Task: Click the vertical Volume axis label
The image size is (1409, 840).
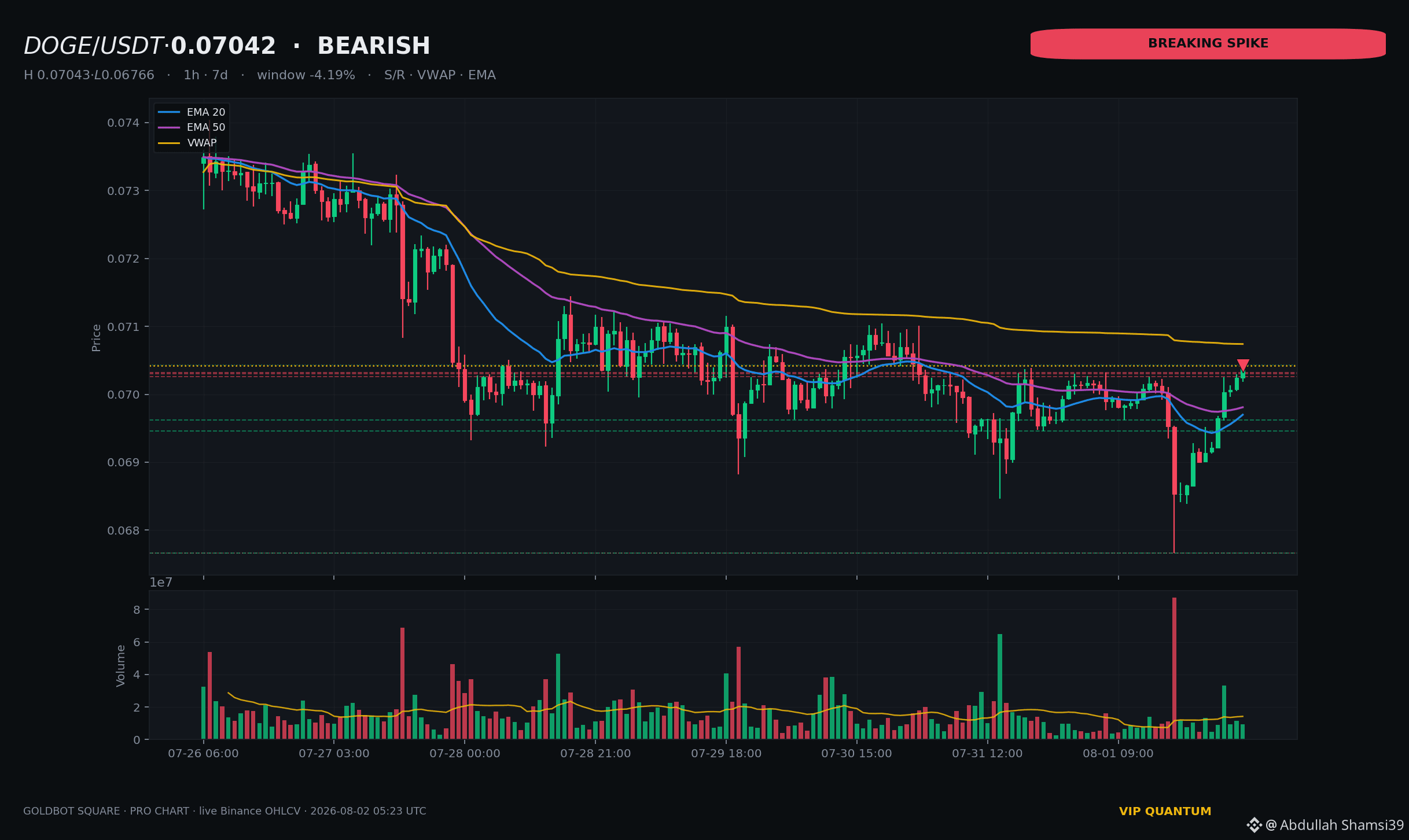Action: pos(121,665)
